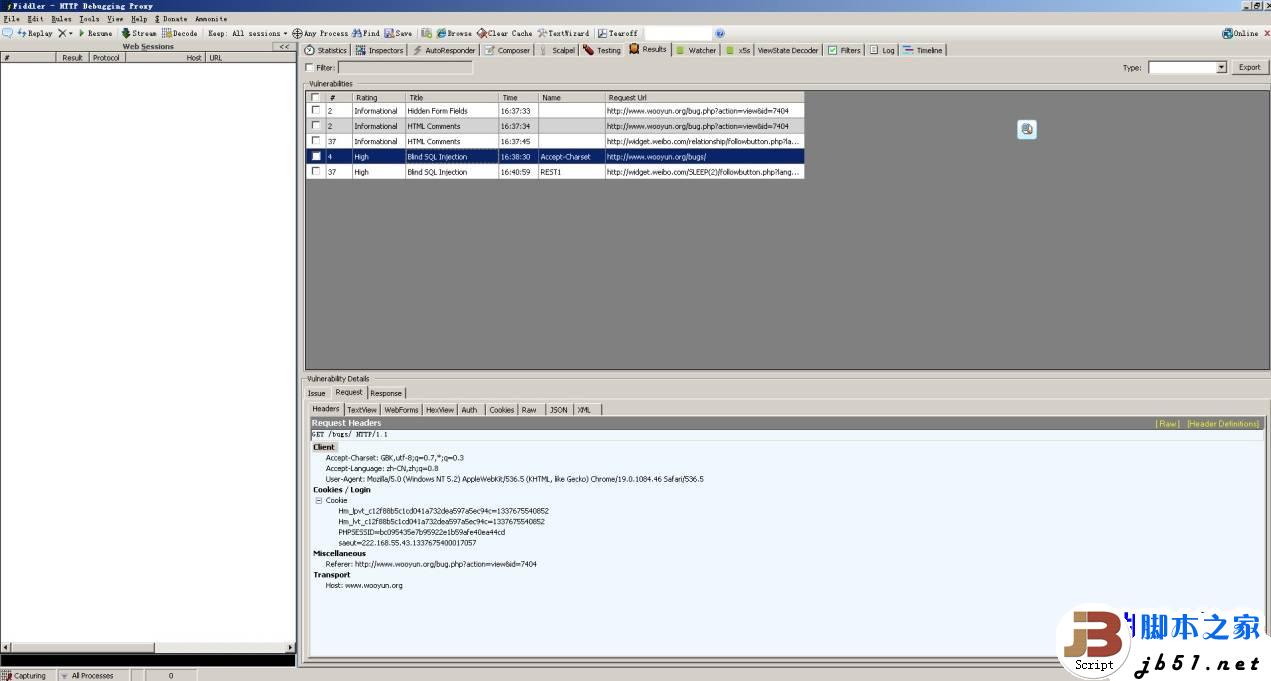Image resolution: width=1271 pixels, height=681 pixels.
Task: Open the Response tab in Vulnerability Details
Action: click(x=386, y=393)
